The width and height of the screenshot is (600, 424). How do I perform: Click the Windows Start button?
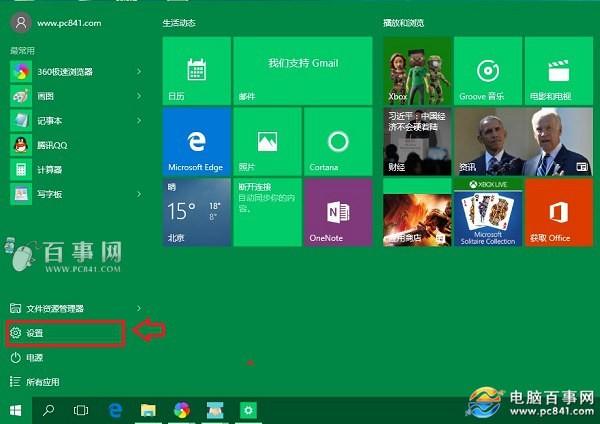(x=16, y=411)
